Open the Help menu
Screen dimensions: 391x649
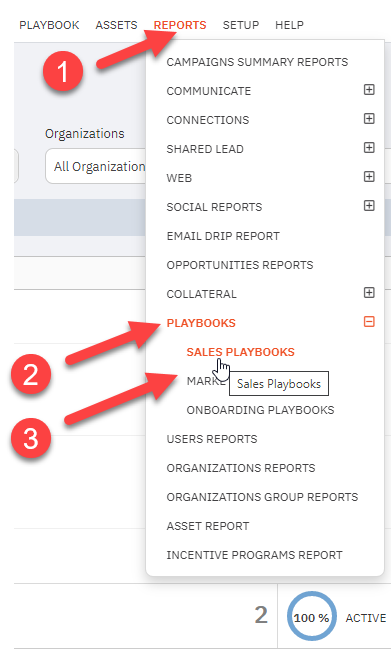[x=289, y=25]
